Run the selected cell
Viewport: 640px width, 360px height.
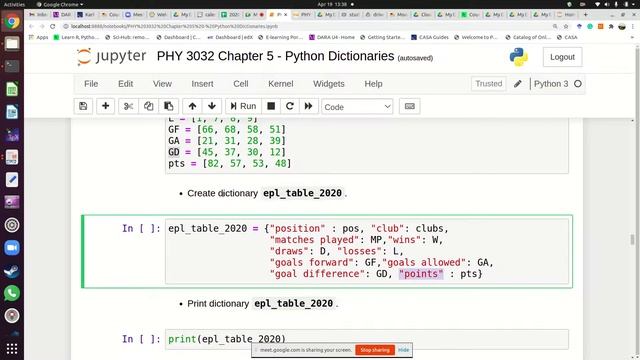(243, 106)
